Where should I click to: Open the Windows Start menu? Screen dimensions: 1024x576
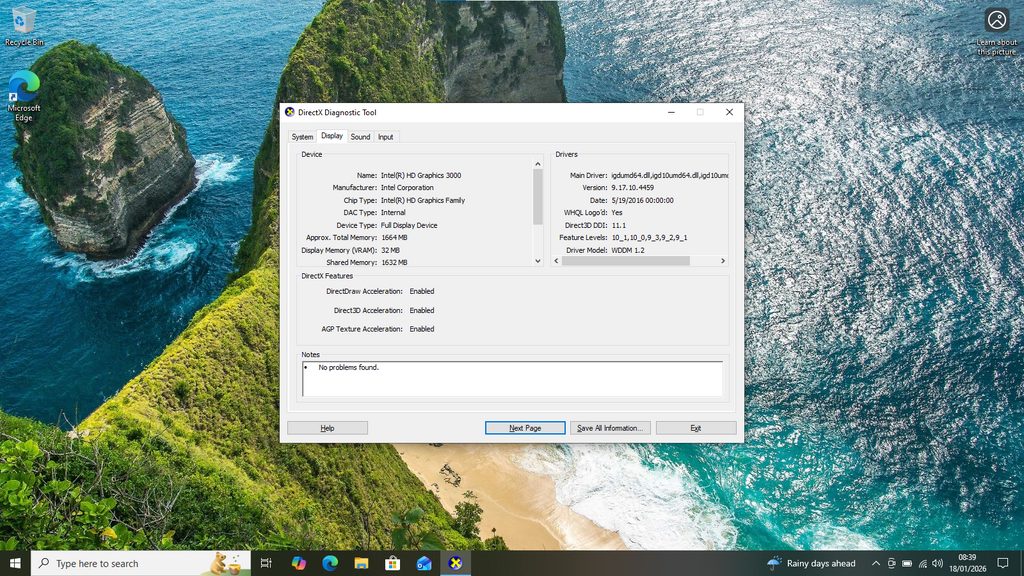click(15, 563)
